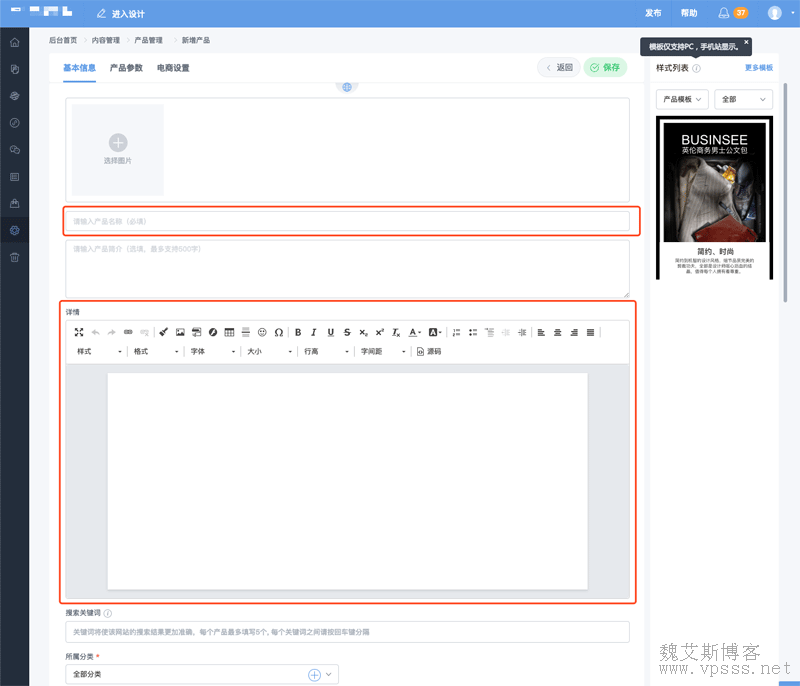Open the text color picker in toolbar
The width and height of the screenshot is (800, 686).
click(415, 332)
